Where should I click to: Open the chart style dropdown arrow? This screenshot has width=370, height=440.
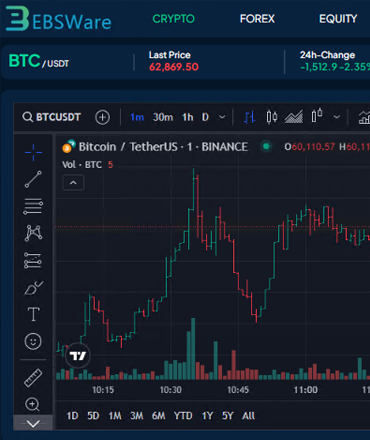pos(337,117)
